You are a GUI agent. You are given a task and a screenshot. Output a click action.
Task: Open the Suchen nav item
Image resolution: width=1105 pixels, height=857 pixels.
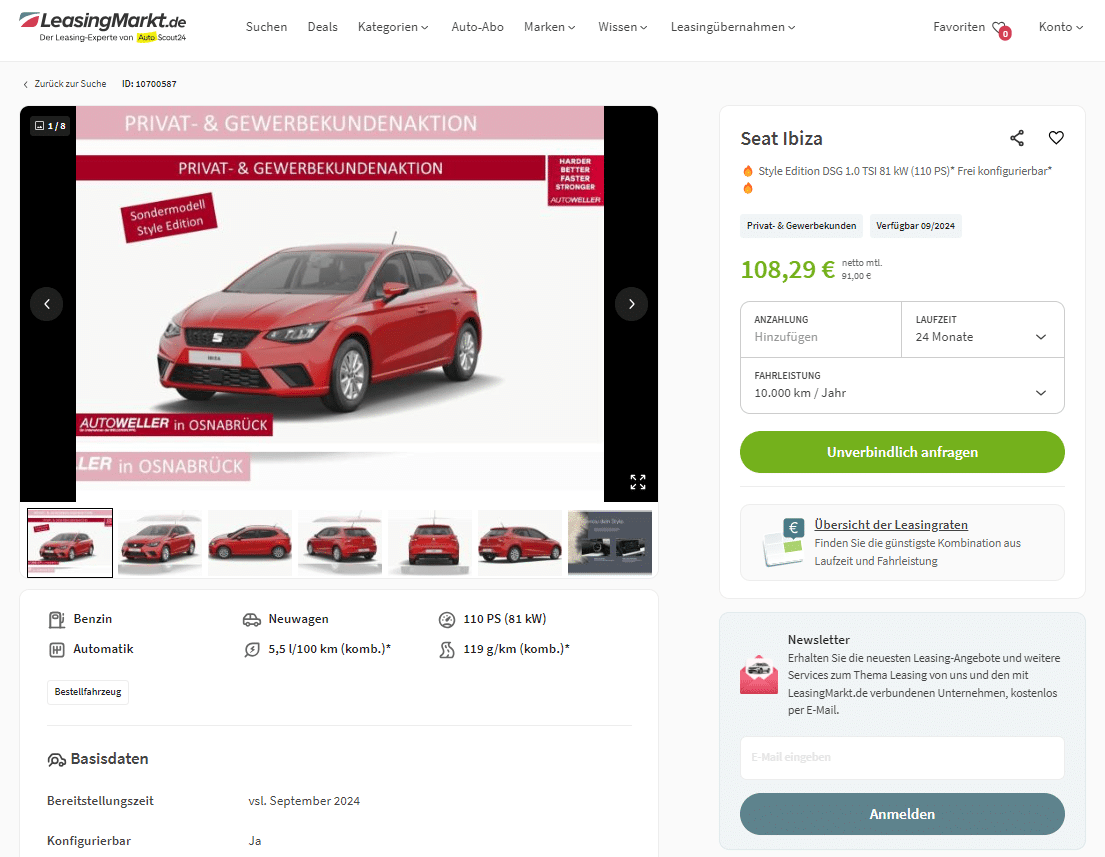(x=266, y=27)
